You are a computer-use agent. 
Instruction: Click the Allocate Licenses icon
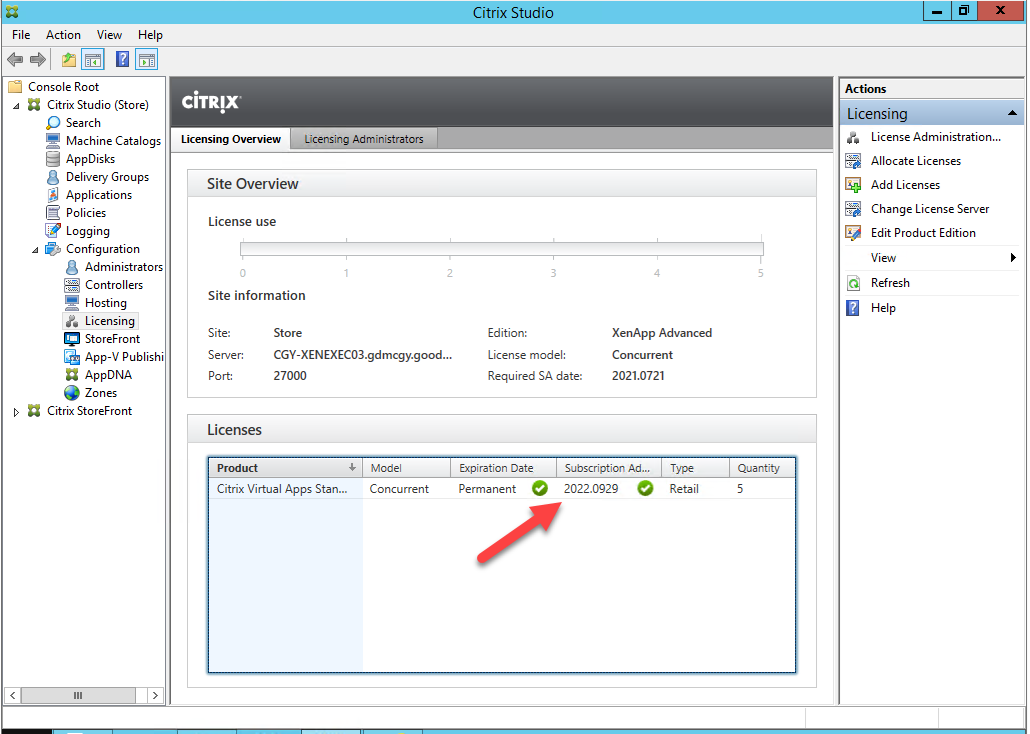pyautogui.click(x=853, y=161)
